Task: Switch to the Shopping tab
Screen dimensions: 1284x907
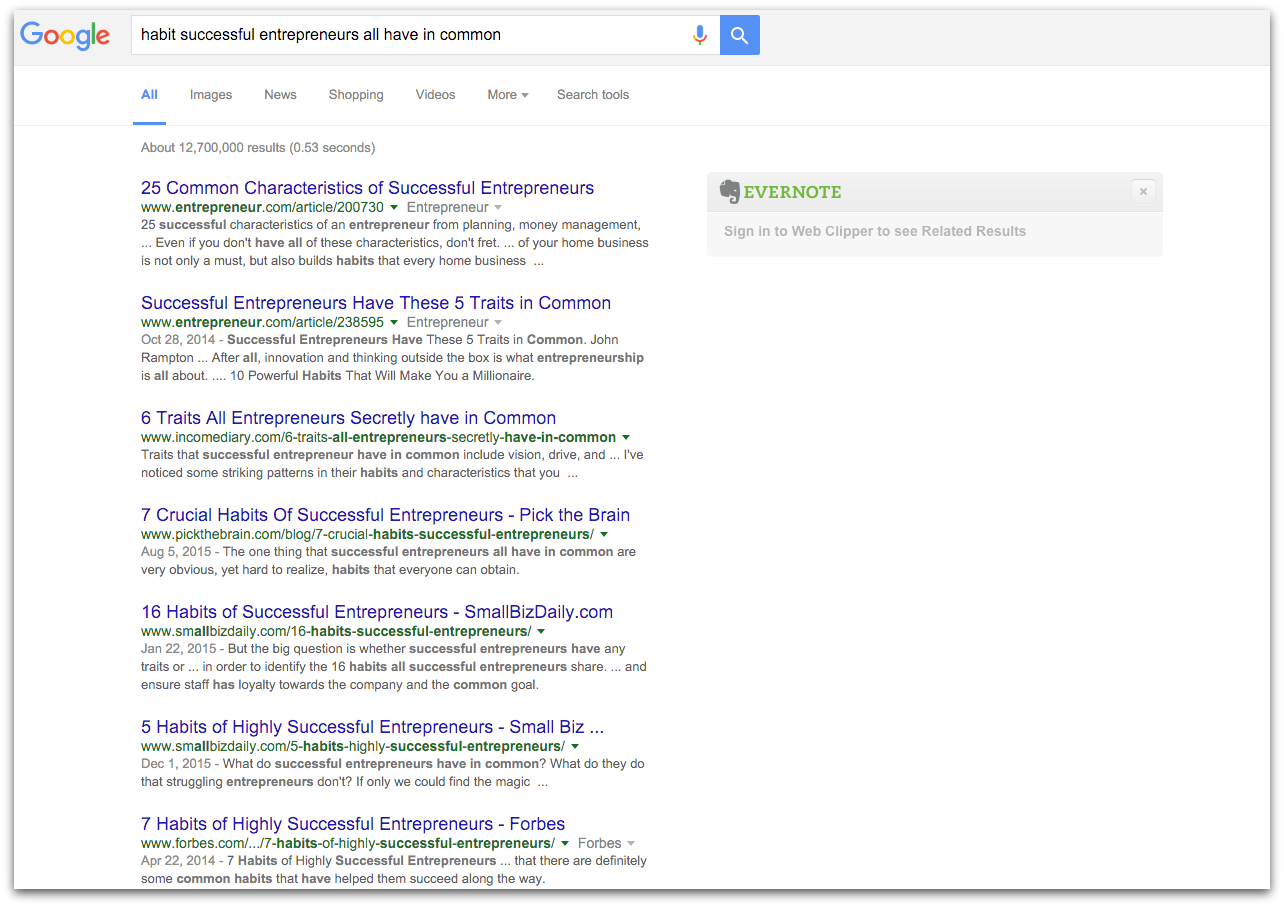Action: pos(356,95)
